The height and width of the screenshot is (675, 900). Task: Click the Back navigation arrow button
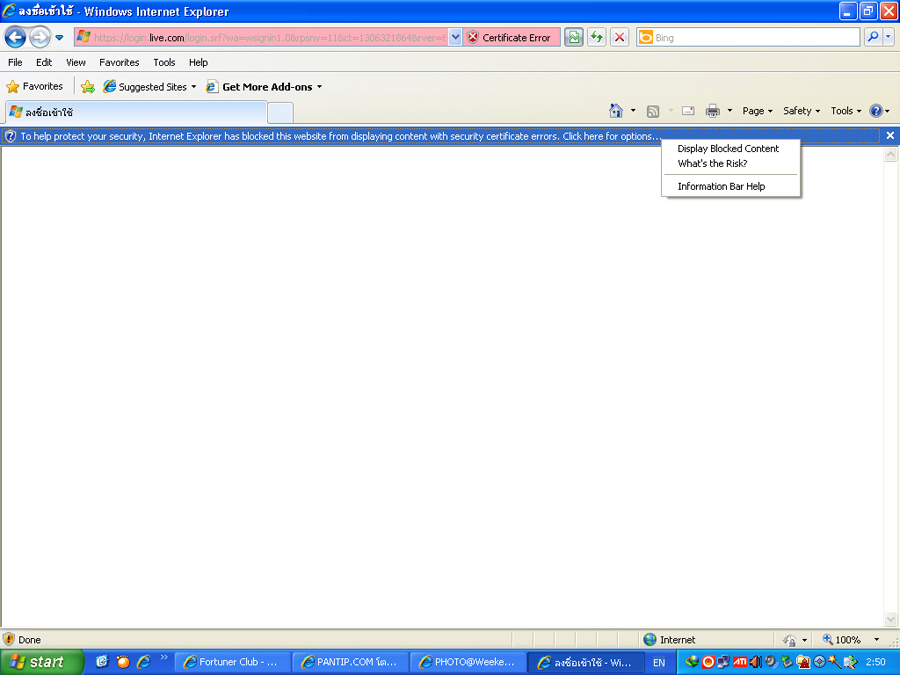pyautogui.click(x=15, y=37)
